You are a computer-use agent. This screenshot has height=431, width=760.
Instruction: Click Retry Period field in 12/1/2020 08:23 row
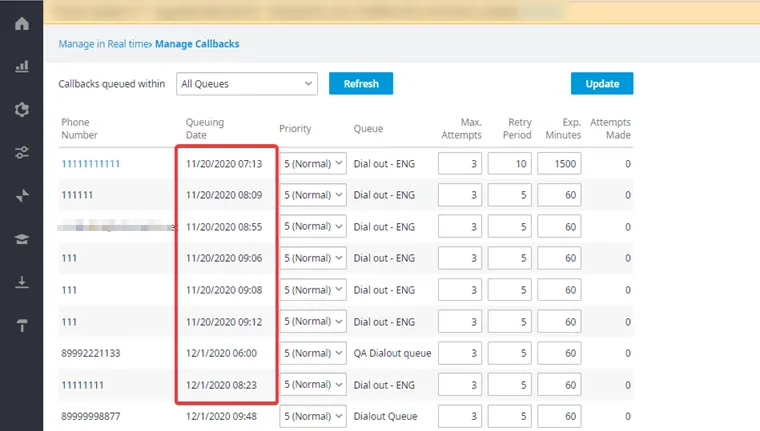(510, 384)
